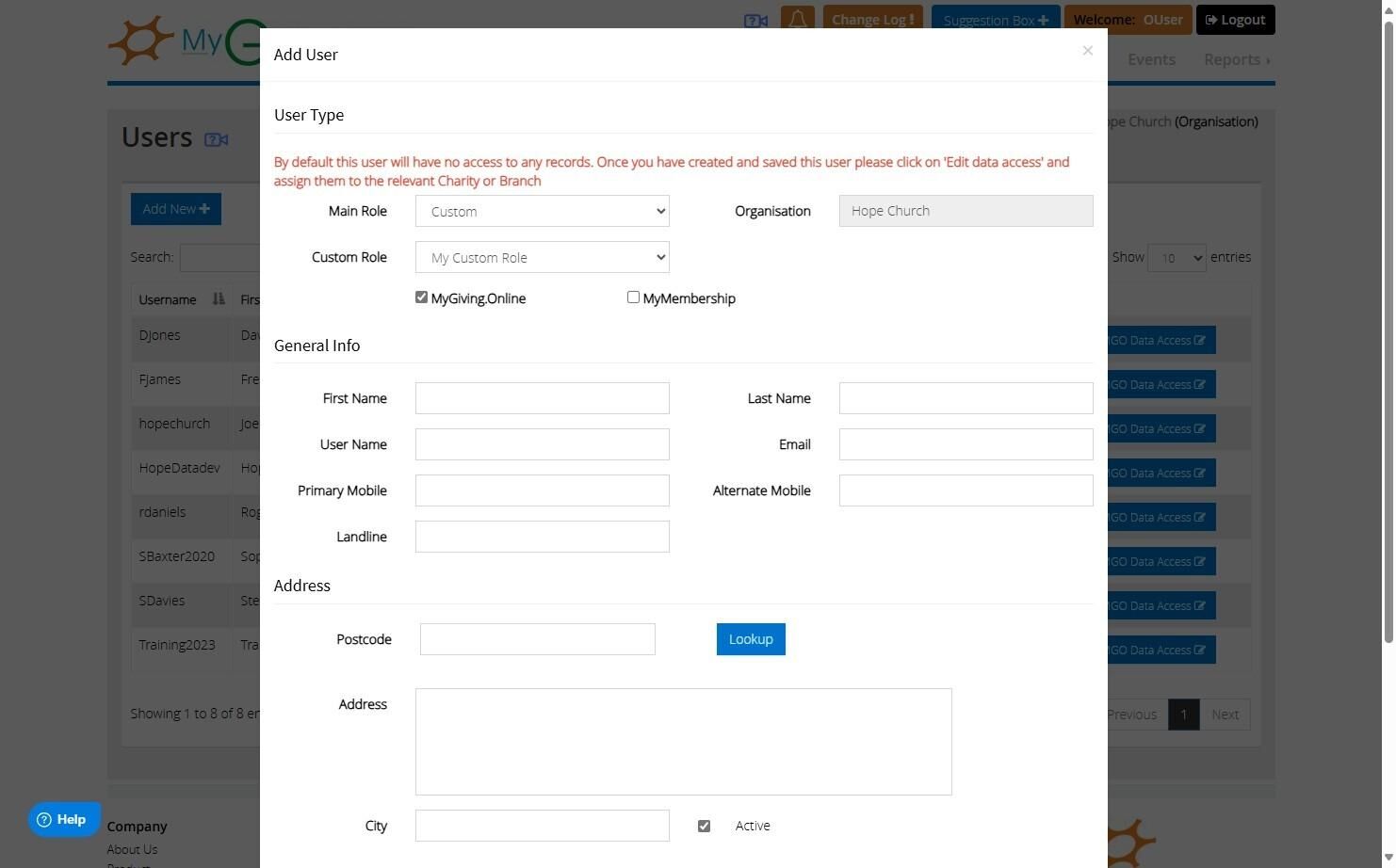The image size is (1396, 868).
Task: Toggle the Active checkbox
Action: tap(704, 826)
